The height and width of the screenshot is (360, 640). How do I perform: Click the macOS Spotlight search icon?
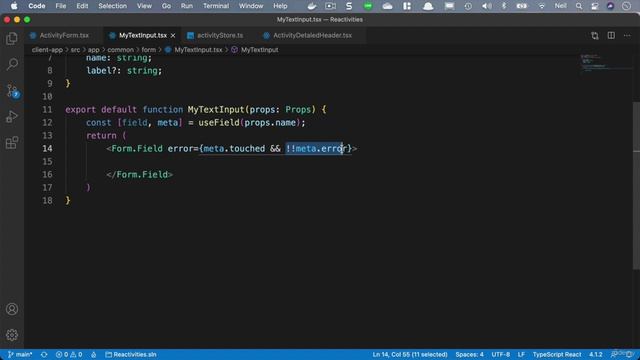(x=579, y=6)
